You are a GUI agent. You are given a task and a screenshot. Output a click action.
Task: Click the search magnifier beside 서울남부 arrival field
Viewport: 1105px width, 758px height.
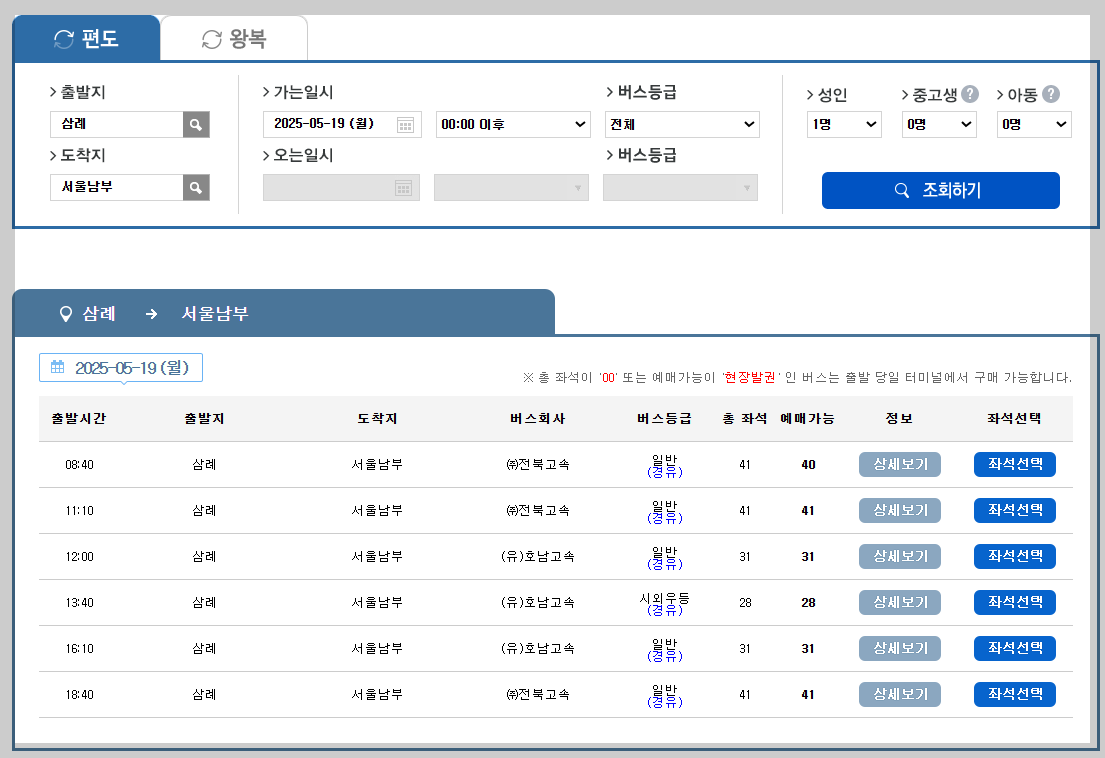click(195, 187)
